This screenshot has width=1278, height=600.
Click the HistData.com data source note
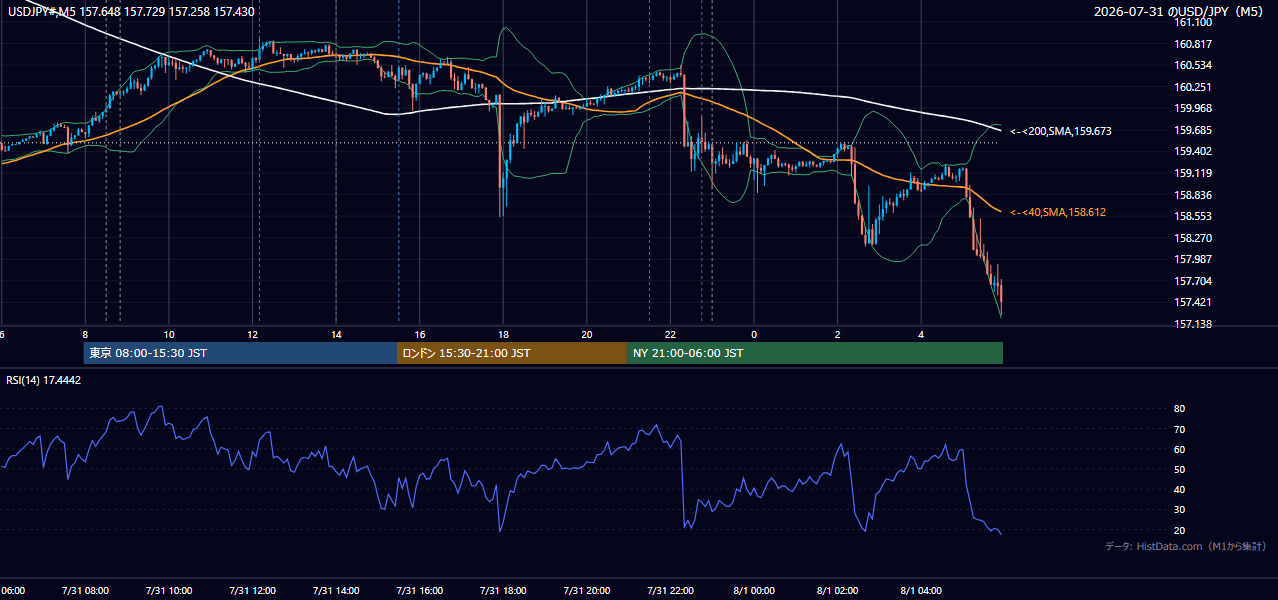pyautogui.click(x=1186, y=546)
